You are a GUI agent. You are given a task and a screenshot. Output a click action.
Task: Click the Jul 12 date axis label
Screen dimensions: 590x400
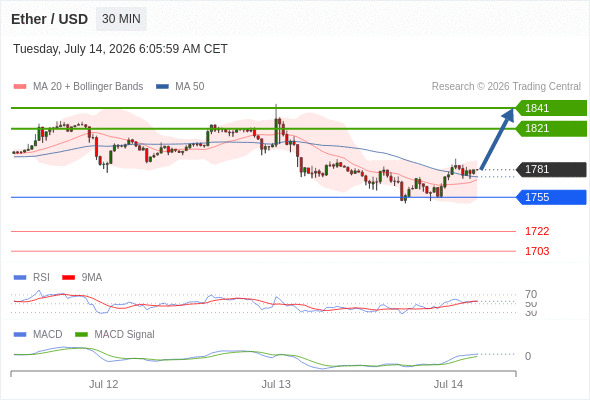tap(103, 384)
